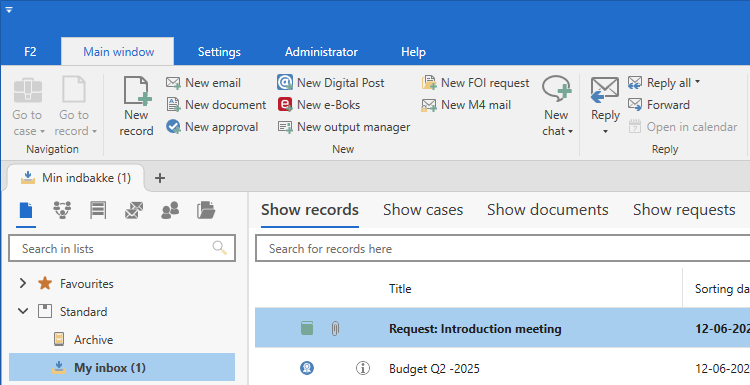
Task: Switch to Show cases view
Action: (x=423, y=210)
